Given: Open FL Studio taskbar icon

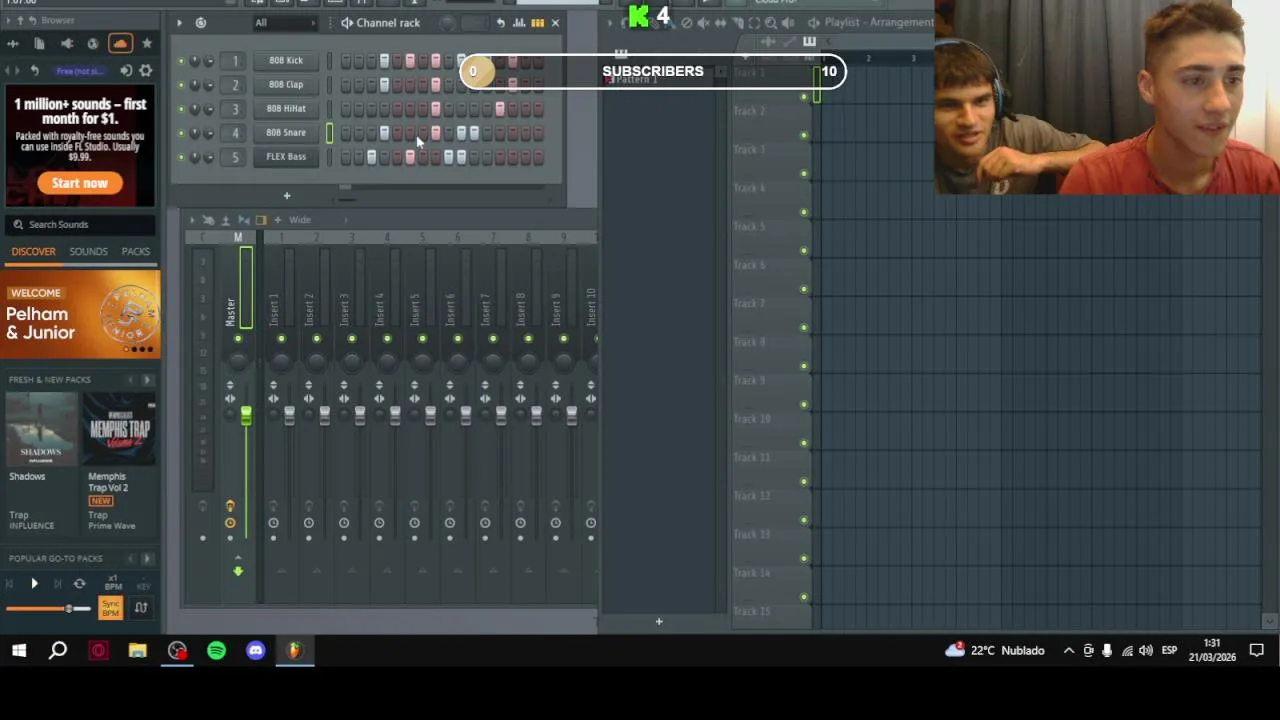Looking at the screenshot, I should [x=294, y=651].
